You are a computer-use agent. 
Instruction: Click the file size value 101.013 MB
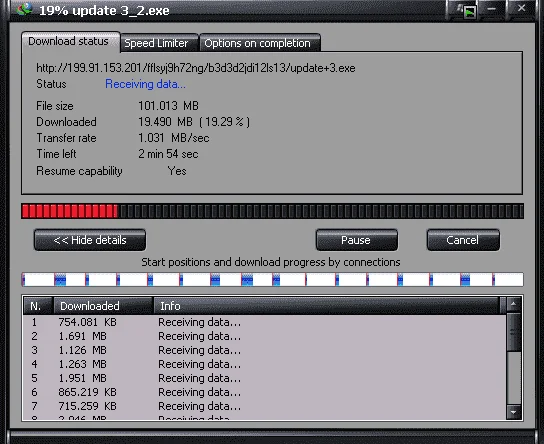point(169,106)
